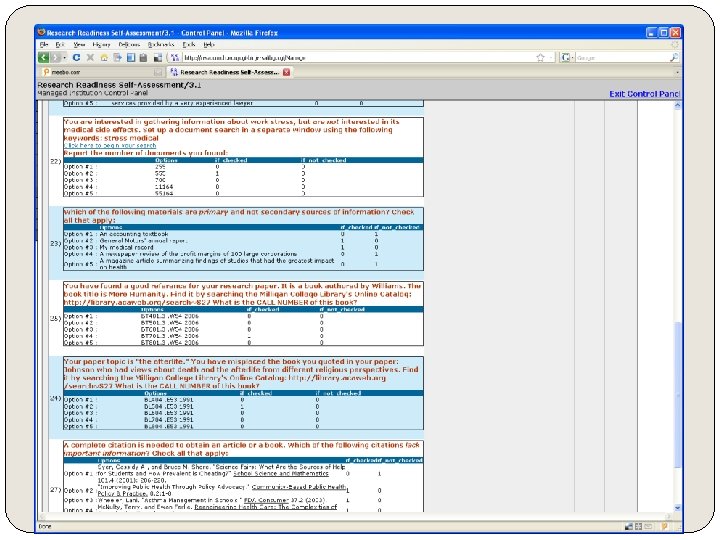
Task: Click the envelope mail icon in status bar
Action: 648,527
